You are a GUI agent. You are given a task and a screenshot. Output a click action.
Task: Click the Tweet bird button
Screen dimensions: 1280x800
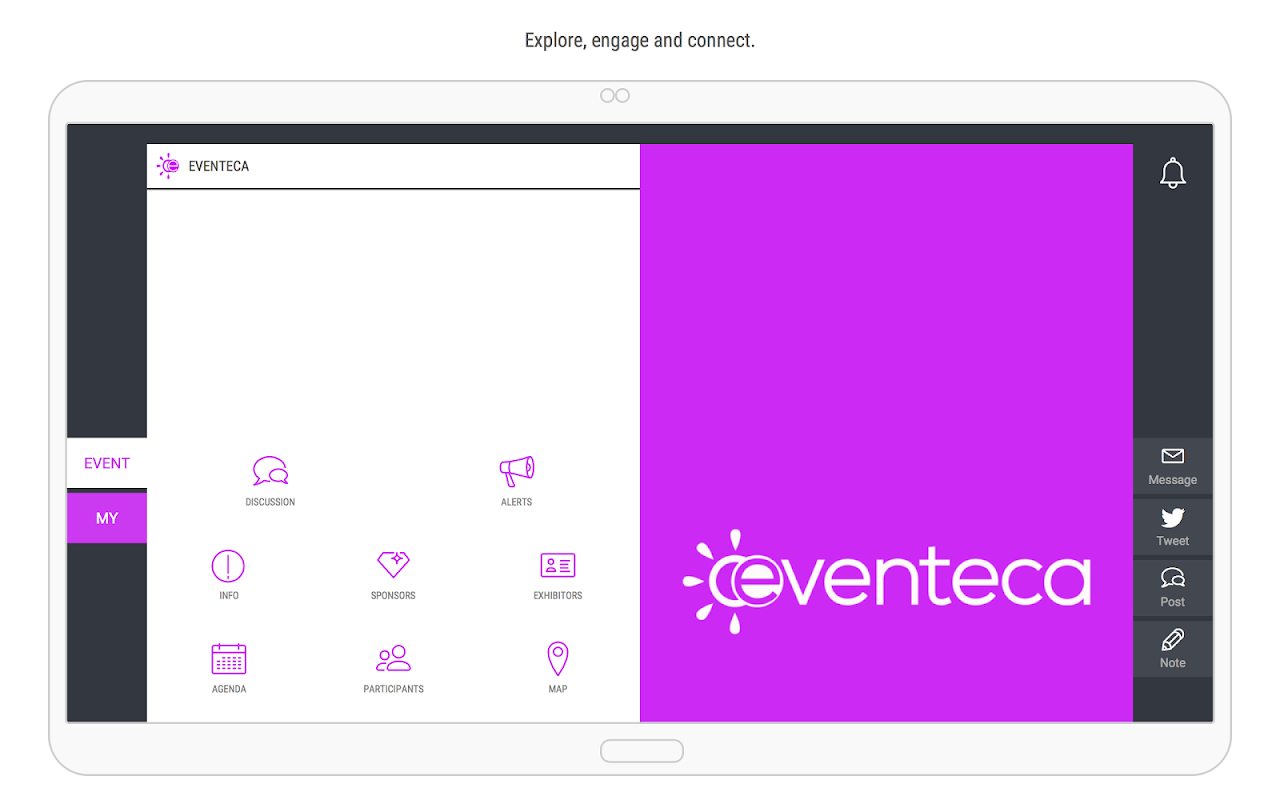tap(1173, 527)
